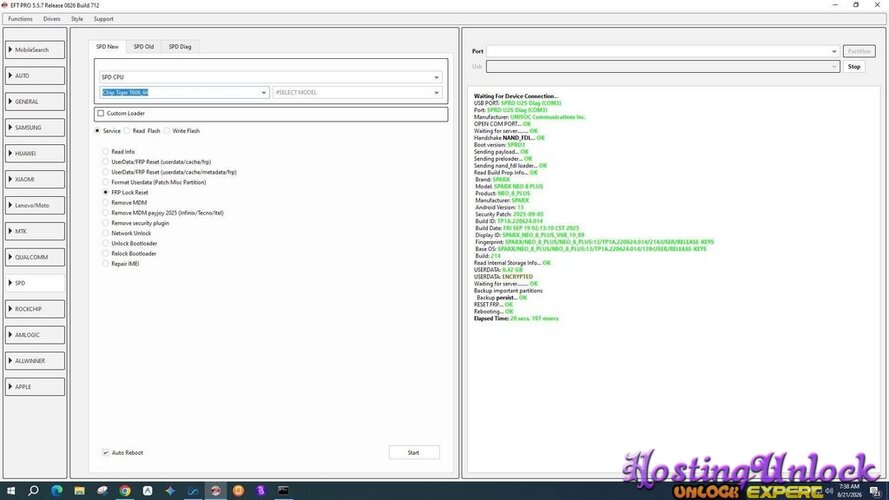Click the Start button
The image size is (889, 500).
point(414,452)
